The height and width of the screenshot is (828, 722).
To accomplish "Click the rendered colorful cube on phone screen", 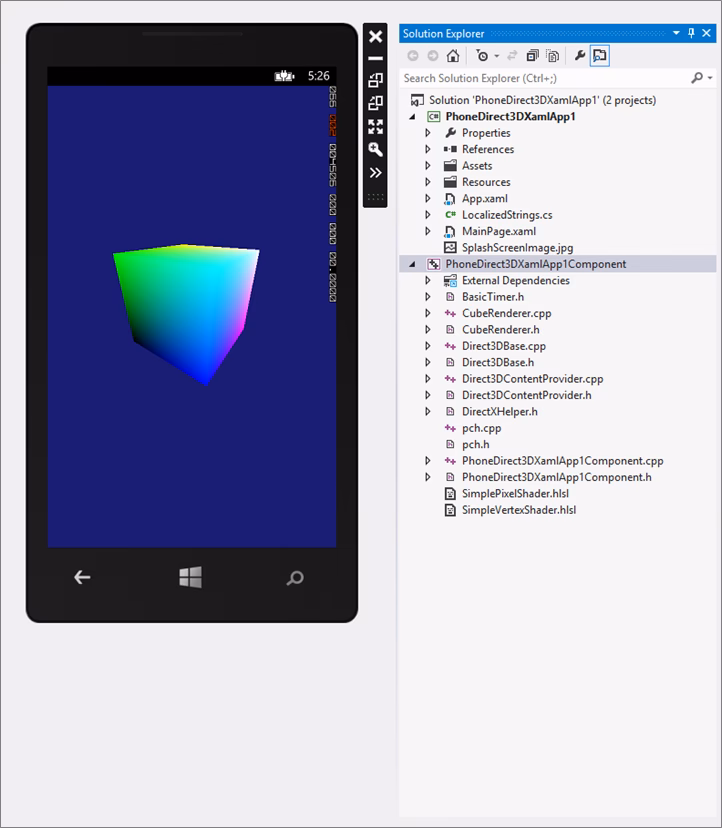I will [x=186, y=314].
